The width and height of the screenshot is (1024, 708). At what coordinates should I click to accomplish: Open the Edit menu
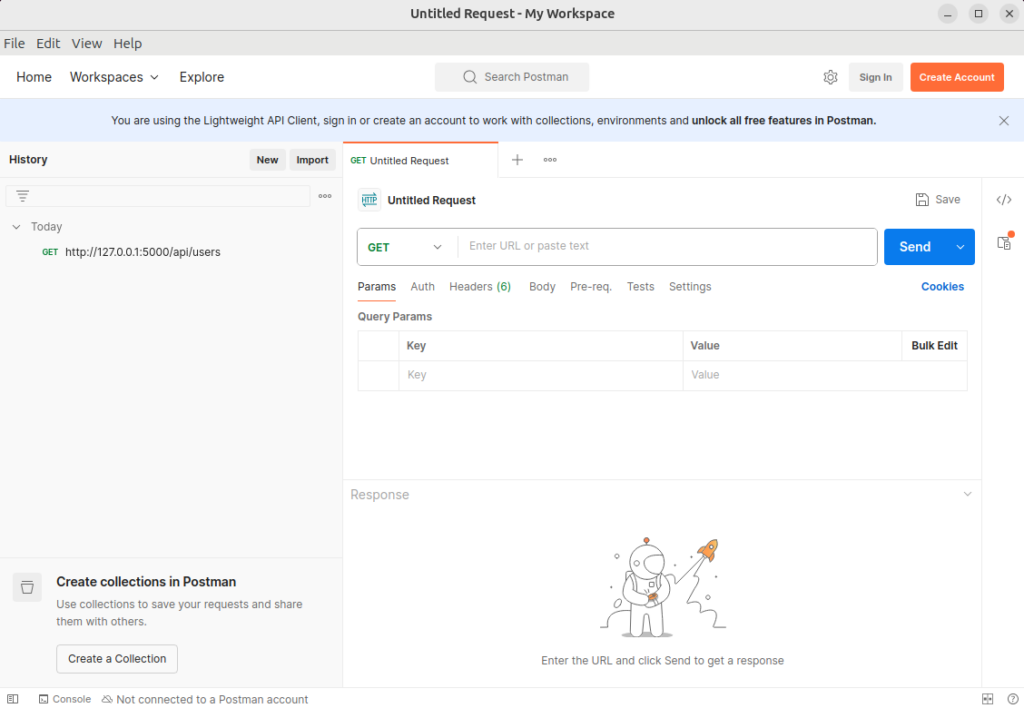click(48, 43)
